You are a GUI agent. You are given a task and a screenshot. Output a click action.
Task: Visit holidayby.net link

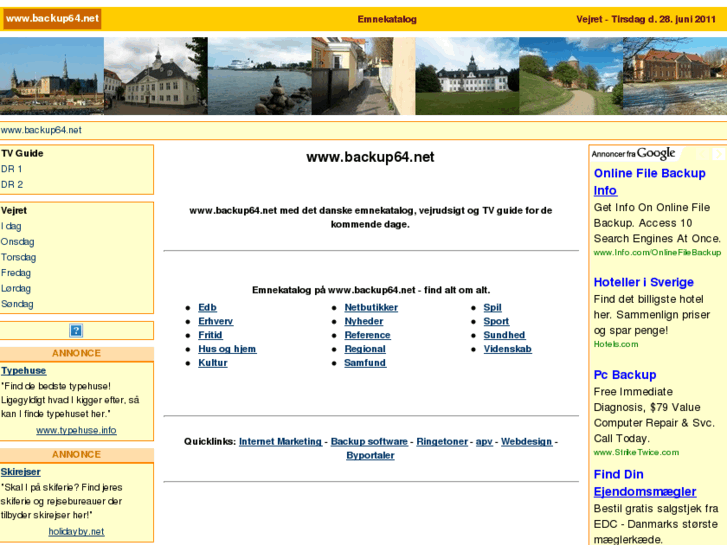[x=76, y=532]
